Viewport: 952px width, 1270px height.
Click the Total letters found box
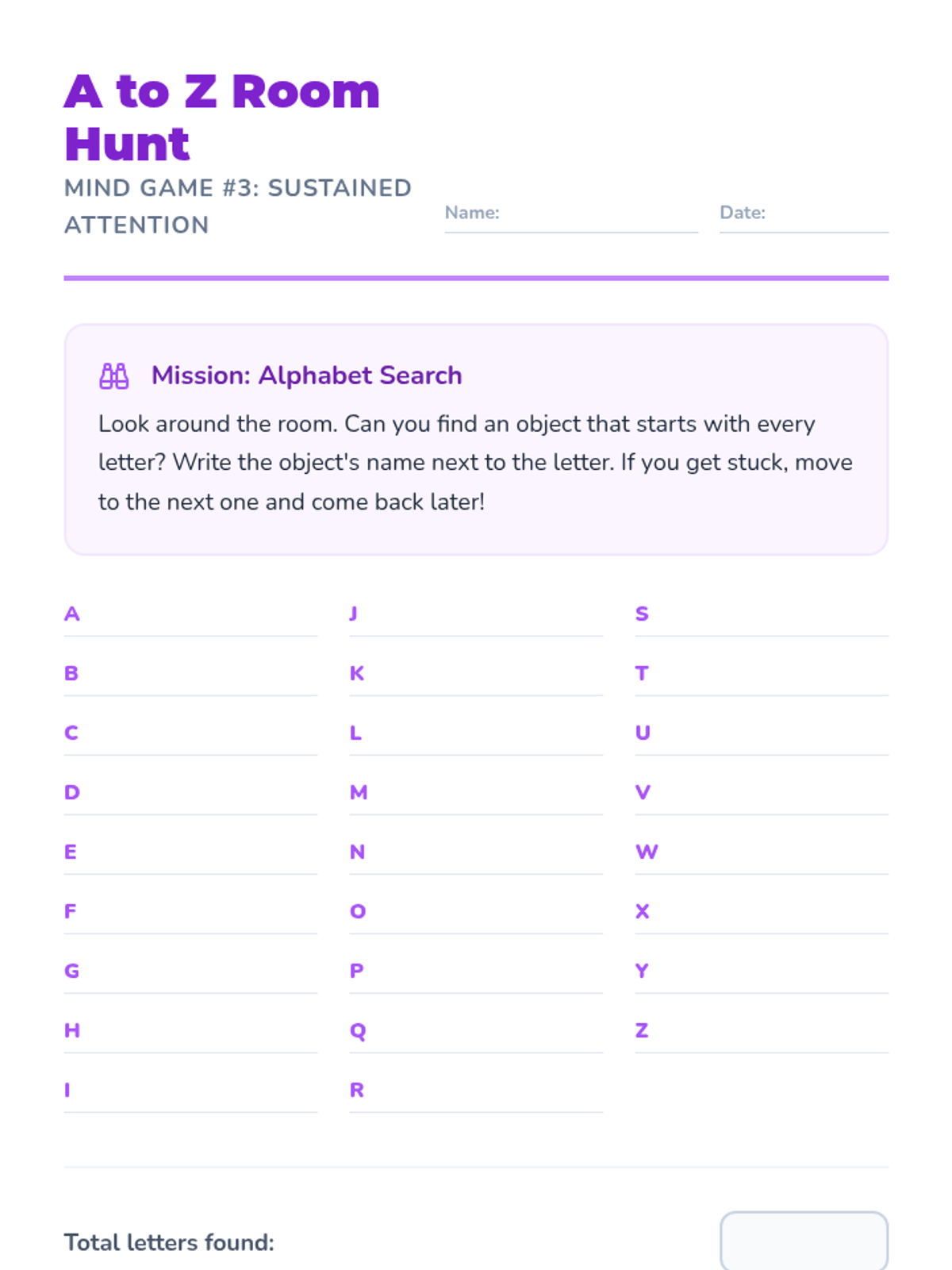pyautogui.click(x=803, y=1241)
